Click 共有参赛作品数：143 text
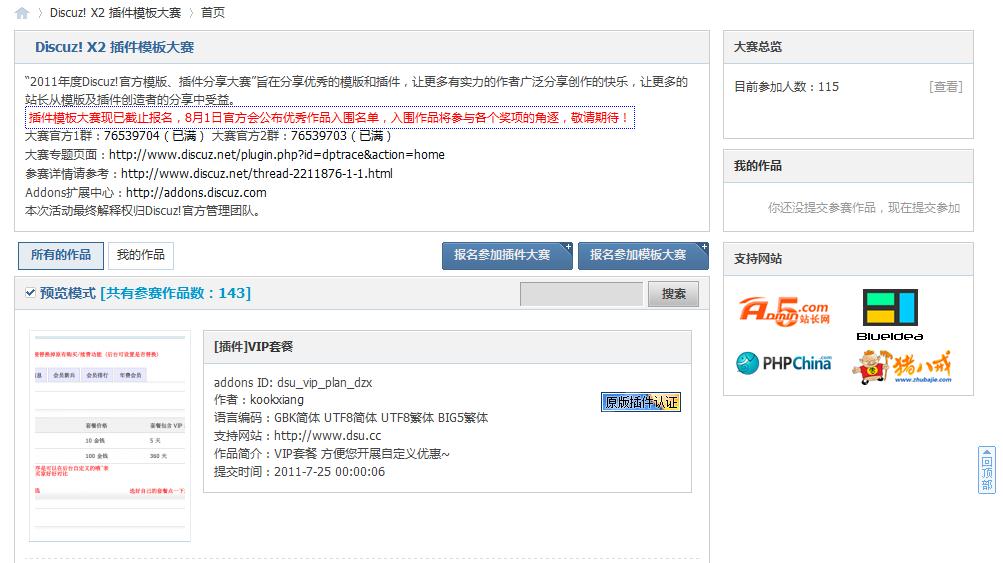This screenshot has height=563, width=1003. click(176, 293)
